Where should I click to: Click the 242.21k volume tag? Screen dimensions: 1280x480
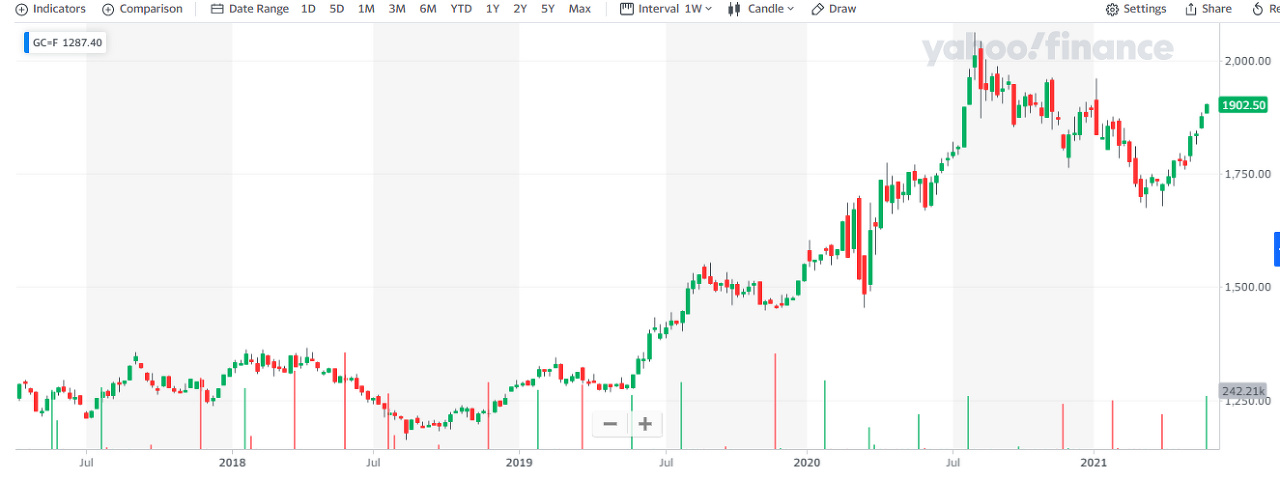tap(1244, 390)
